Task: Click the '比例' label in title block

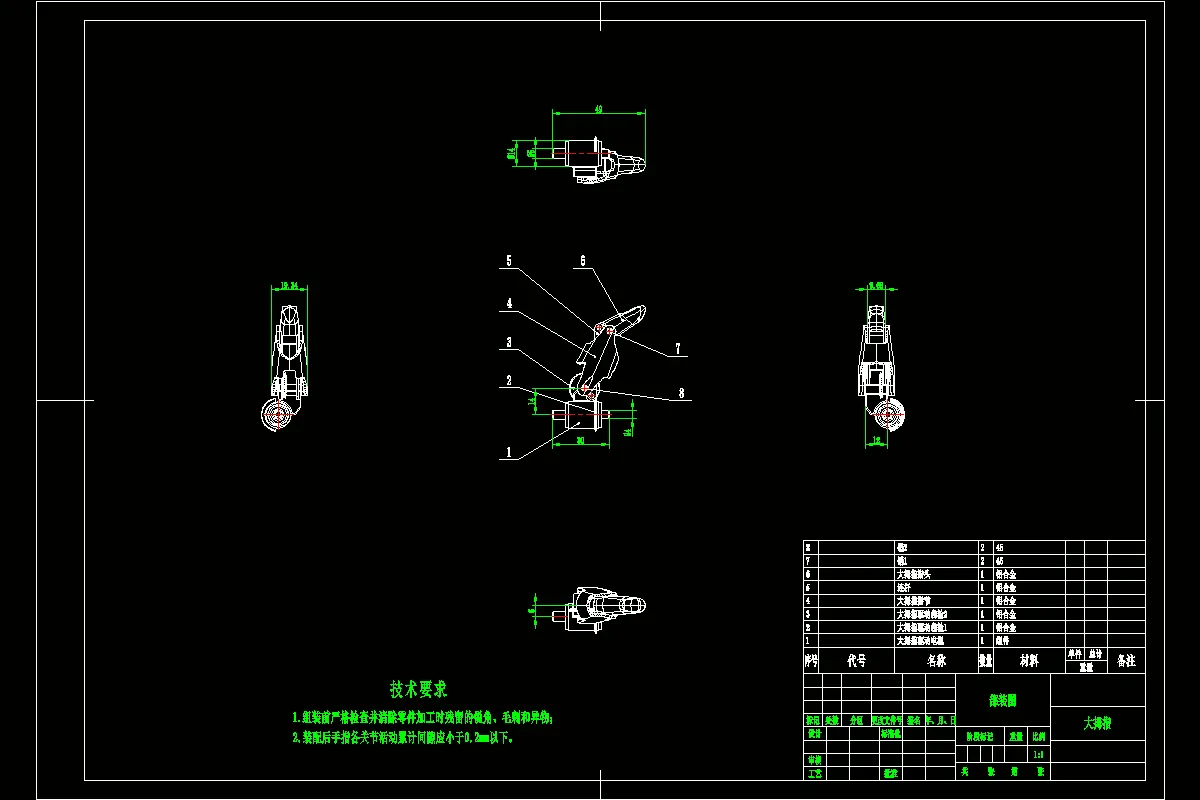Action: tap(1039, 735)
